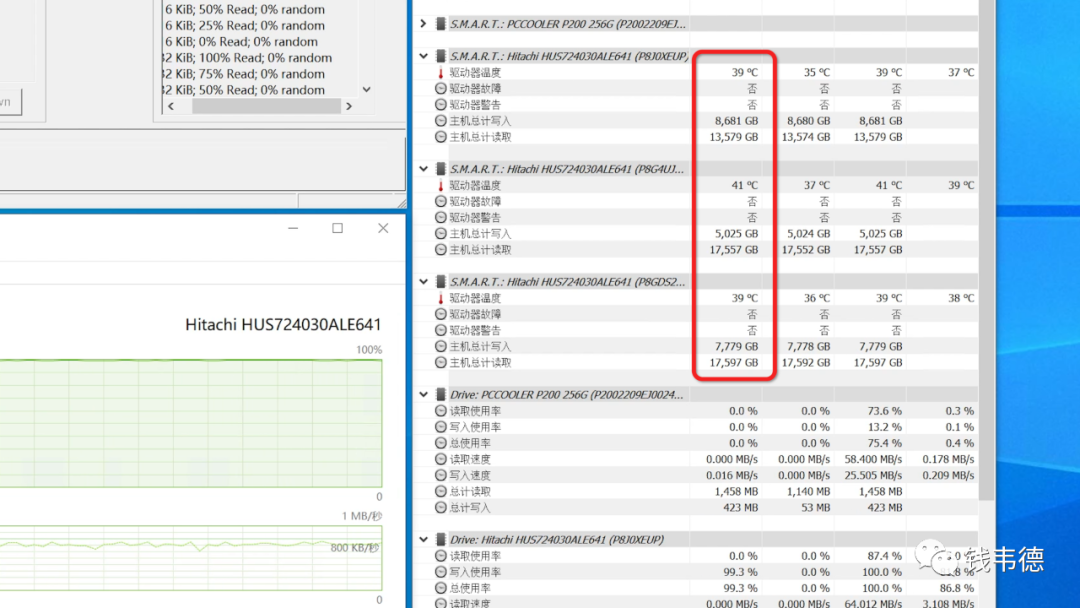
Task: Maximize the Task Manager window
Action: (x=338, y=228)
